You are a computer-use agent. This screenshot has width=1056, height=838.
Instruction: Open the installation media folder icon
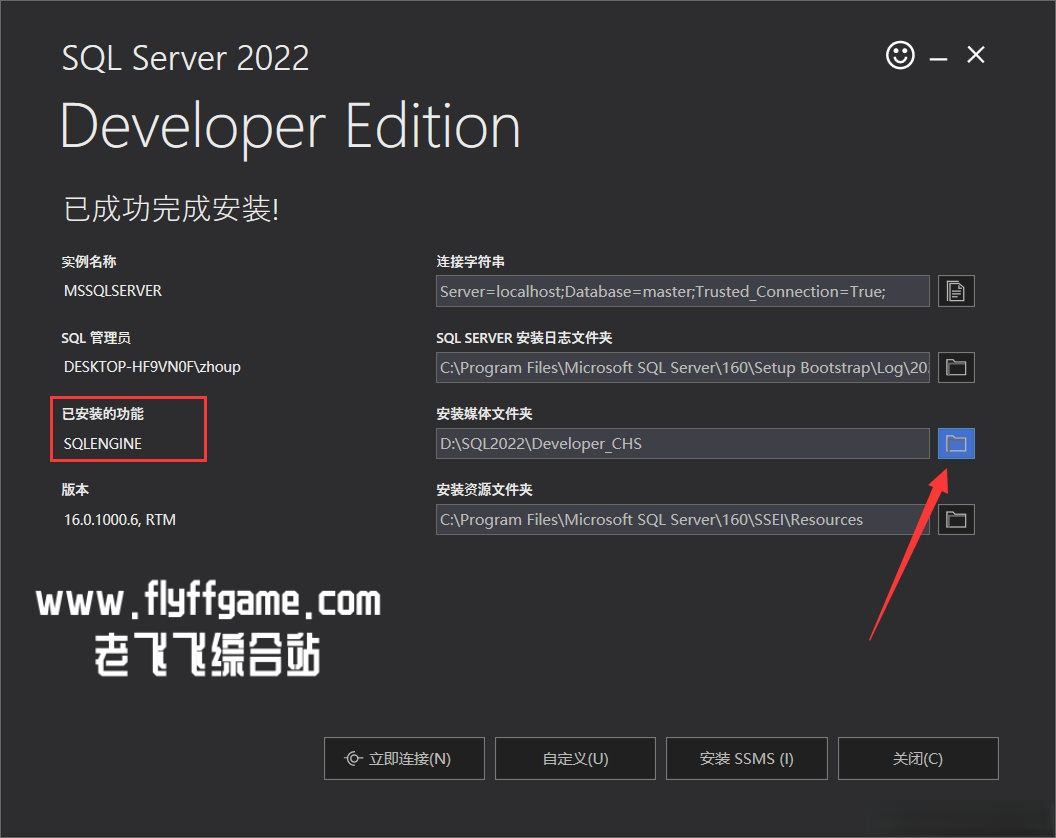(x=956, y=443)
